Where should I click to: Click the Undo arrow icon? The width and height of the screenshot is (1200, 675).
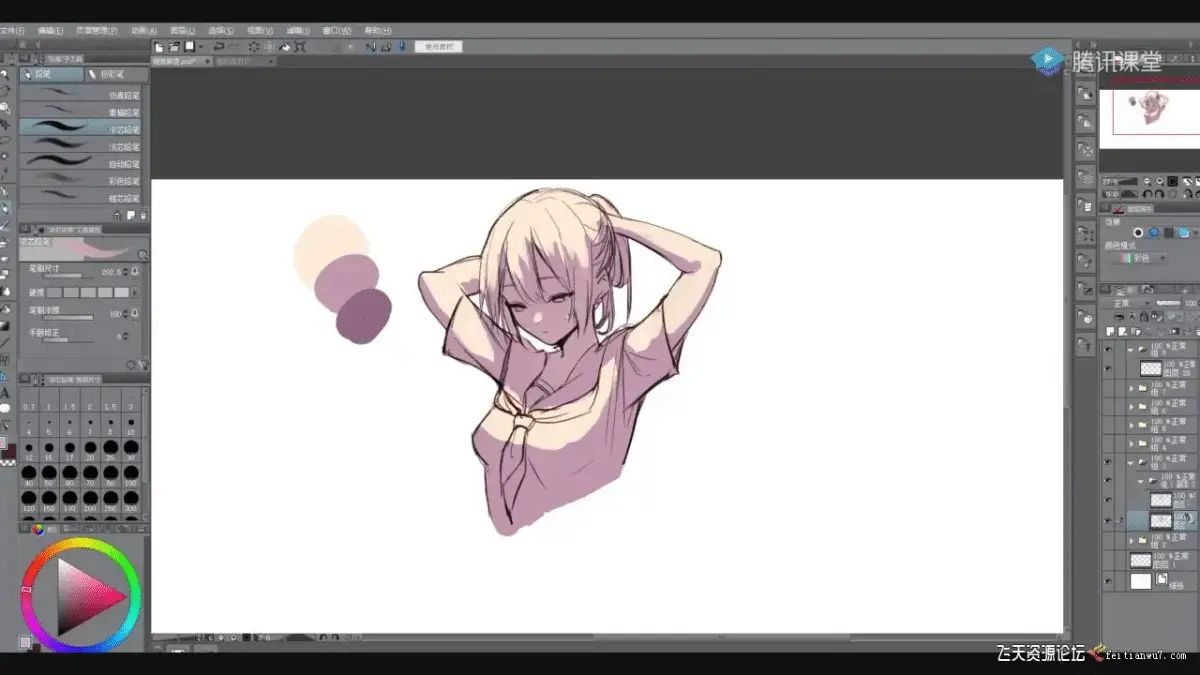coord(219,47)
